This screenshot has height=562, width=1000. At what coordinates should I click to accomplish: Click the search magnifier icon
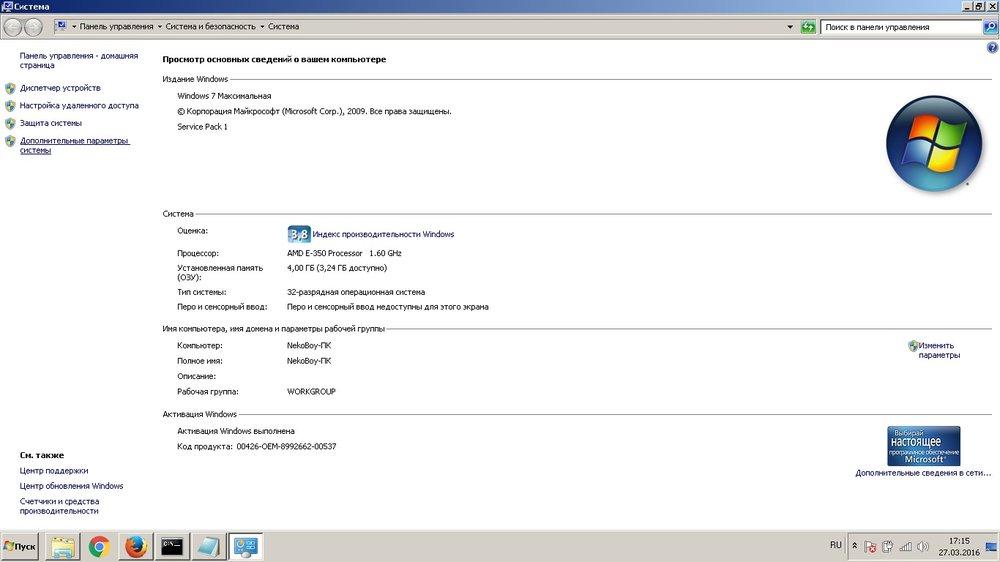point(990,27)
